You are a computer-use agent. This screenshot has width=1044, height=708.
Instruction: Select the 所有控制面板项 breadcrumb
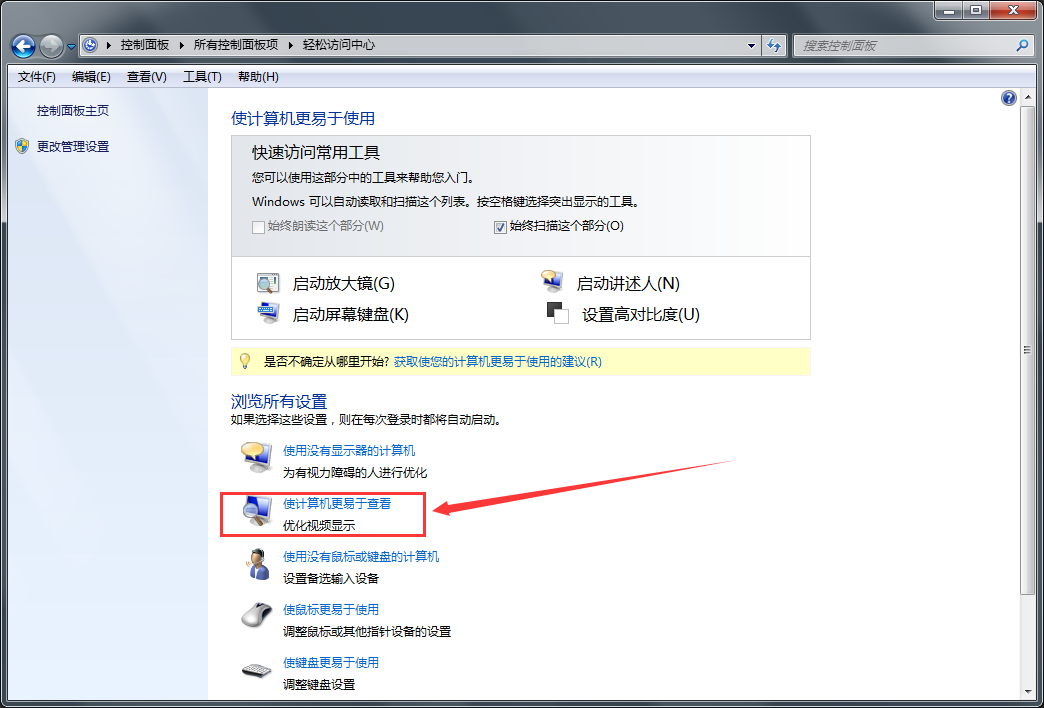tap(236, 45)
